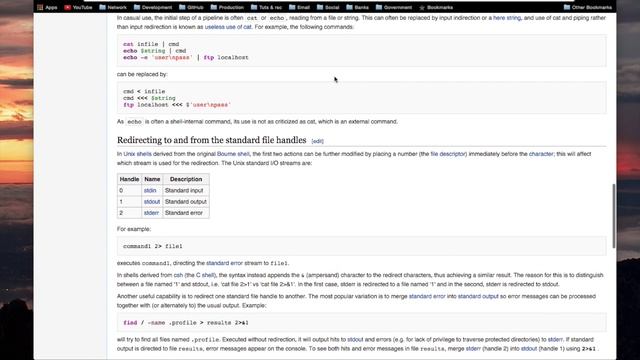Open the YouTube bookmark

pos(78,7)
